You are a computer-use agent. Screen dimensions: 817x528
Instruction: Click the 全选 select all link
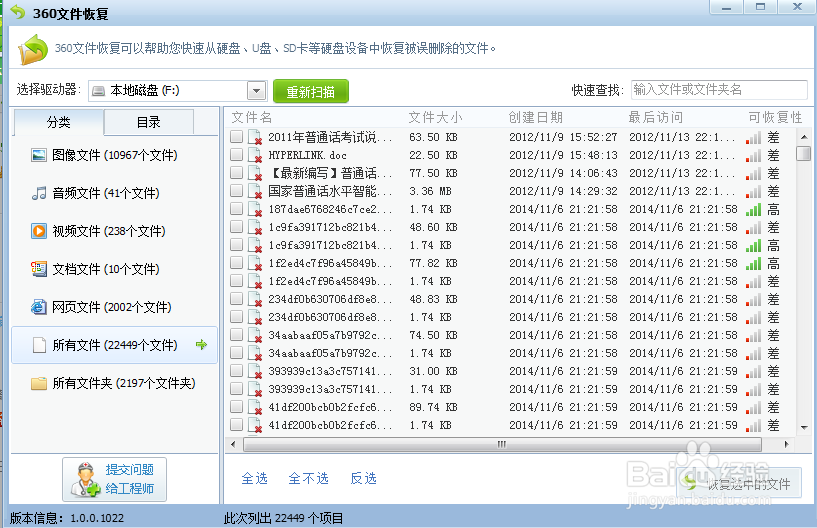254,478
